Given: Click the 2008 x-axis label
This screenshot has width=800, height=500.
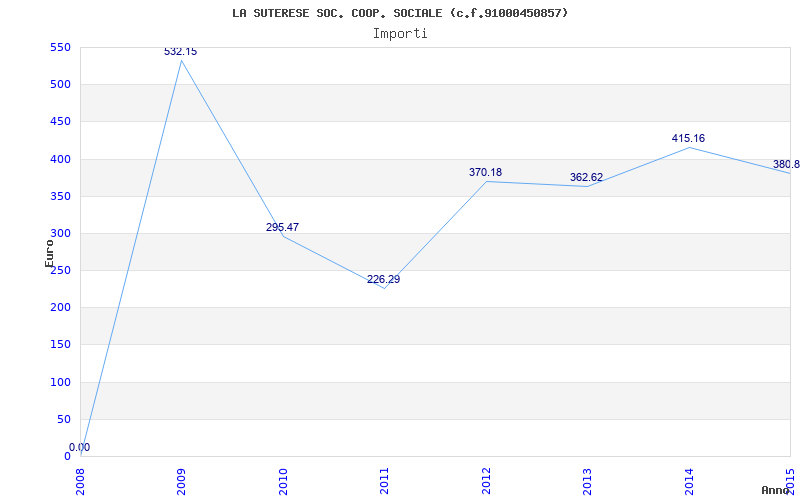Looking at the screenshot, I should coord(80,481).
